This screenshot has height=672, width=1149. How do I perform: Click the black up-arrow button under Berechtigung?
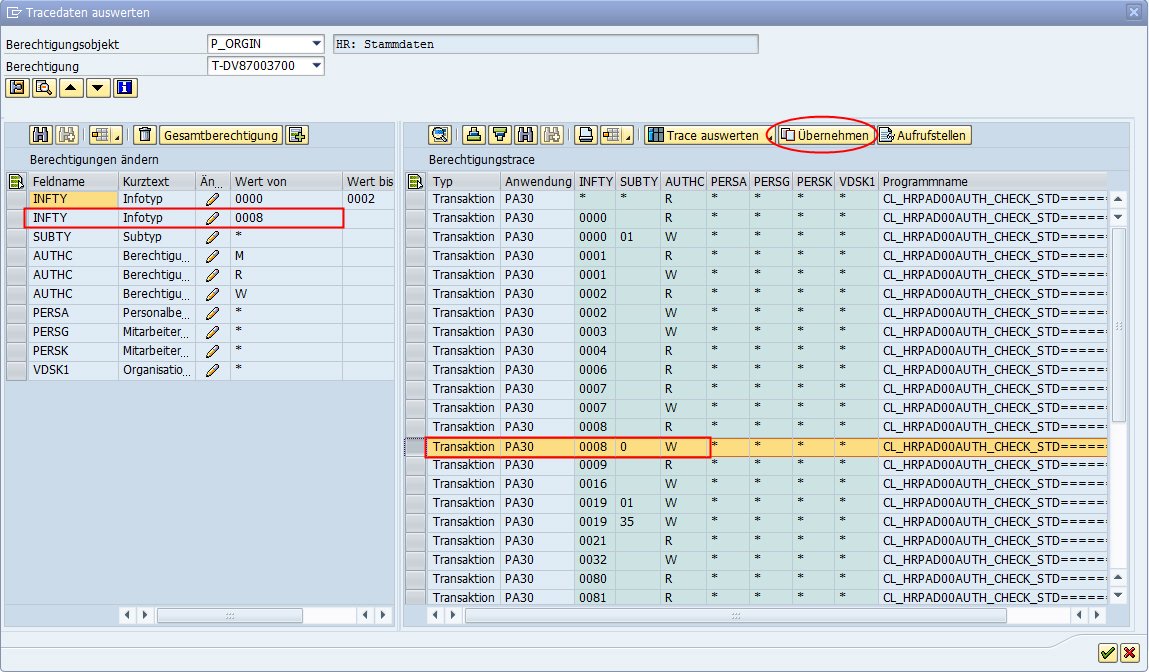coord(70,88)
